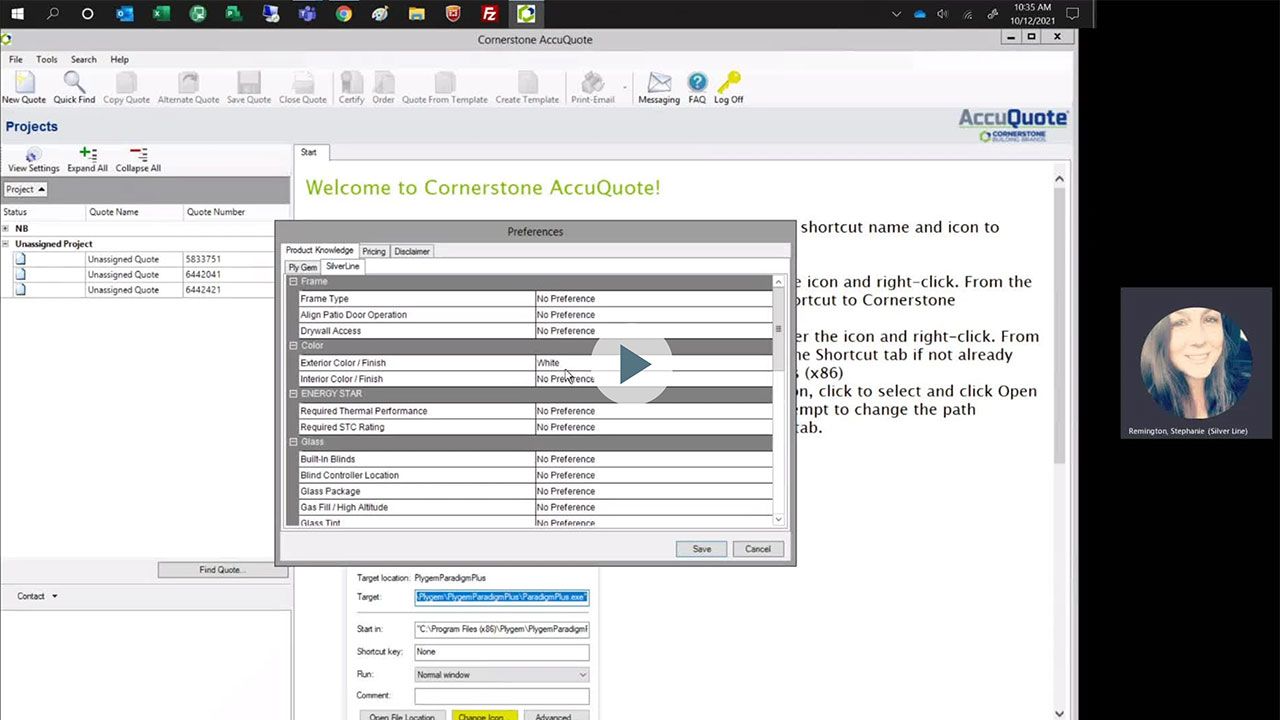This screenshot has height=720, width=1280.
Task: Sort by Quote Name column header
Action: click(x=135, y=212)
